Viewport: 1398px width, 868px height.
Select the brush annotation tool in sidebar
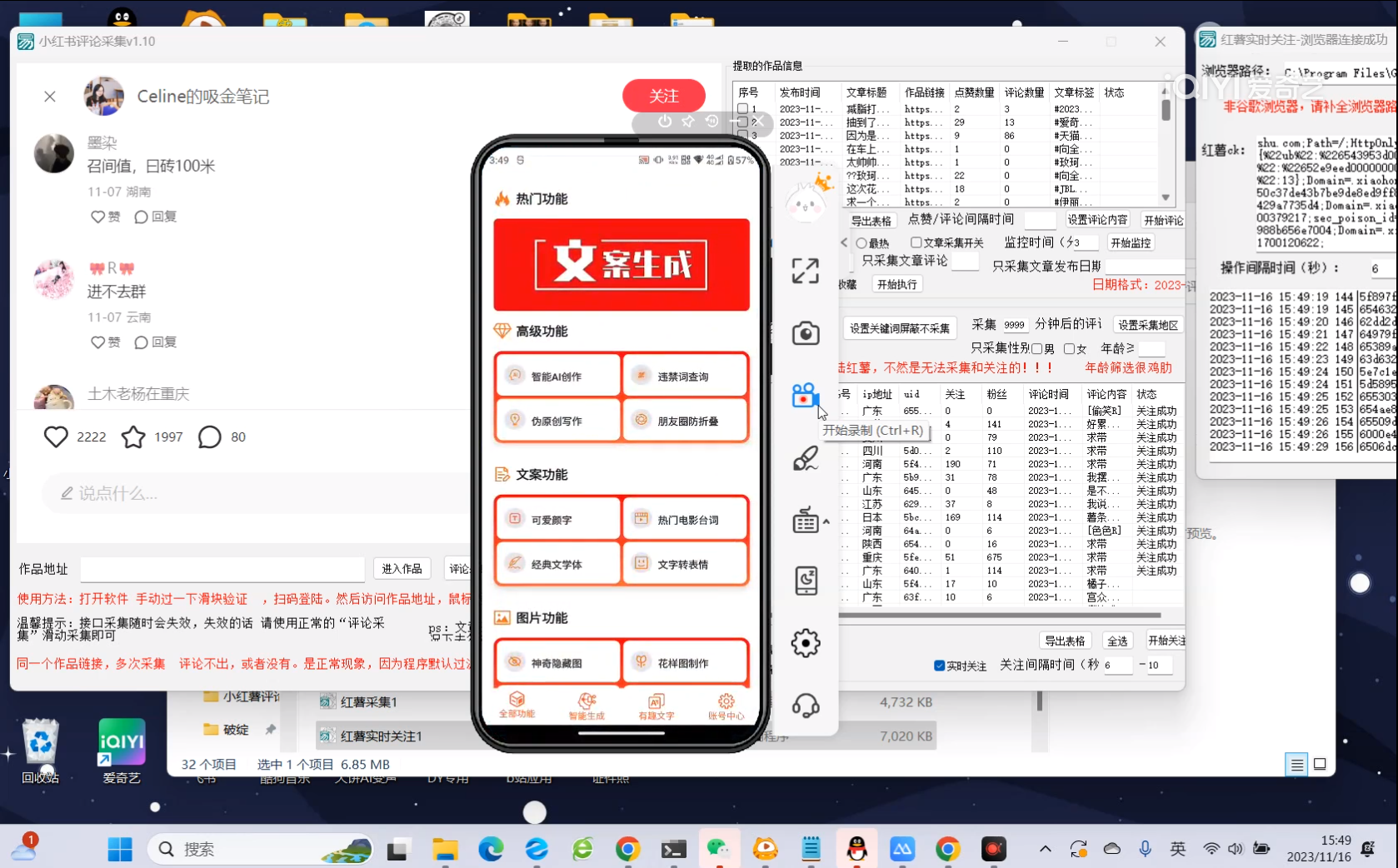[805, 458]
